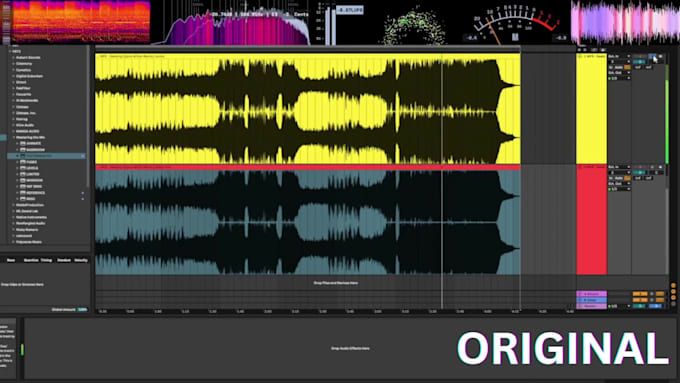This screenshot has width=680, height=383.
Task: Select the BASSROOM plug-in
Action: 36,150
